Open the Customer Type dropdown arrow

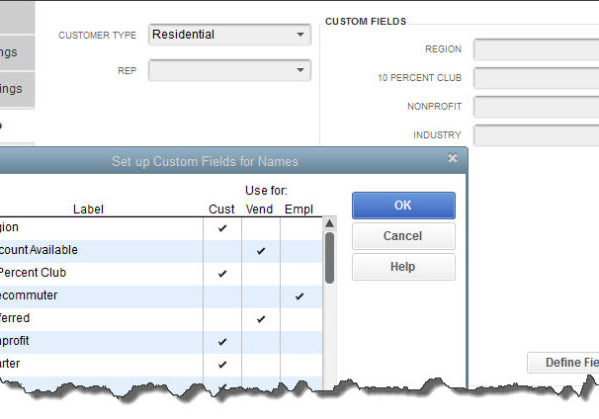(x=300, y=35)
